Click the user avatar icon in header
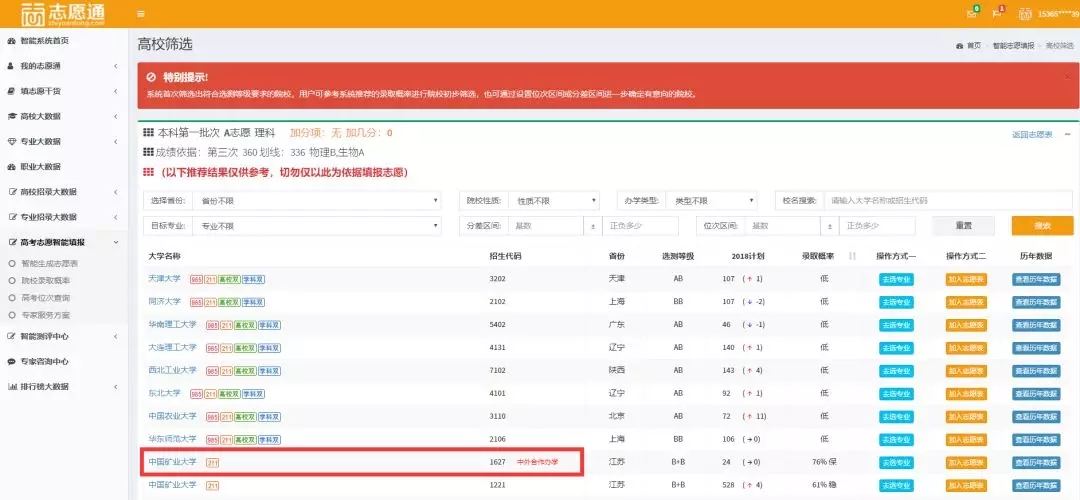Image resolution: width=1080 pixels, height=500 pixels. [x=1025, y=13]
